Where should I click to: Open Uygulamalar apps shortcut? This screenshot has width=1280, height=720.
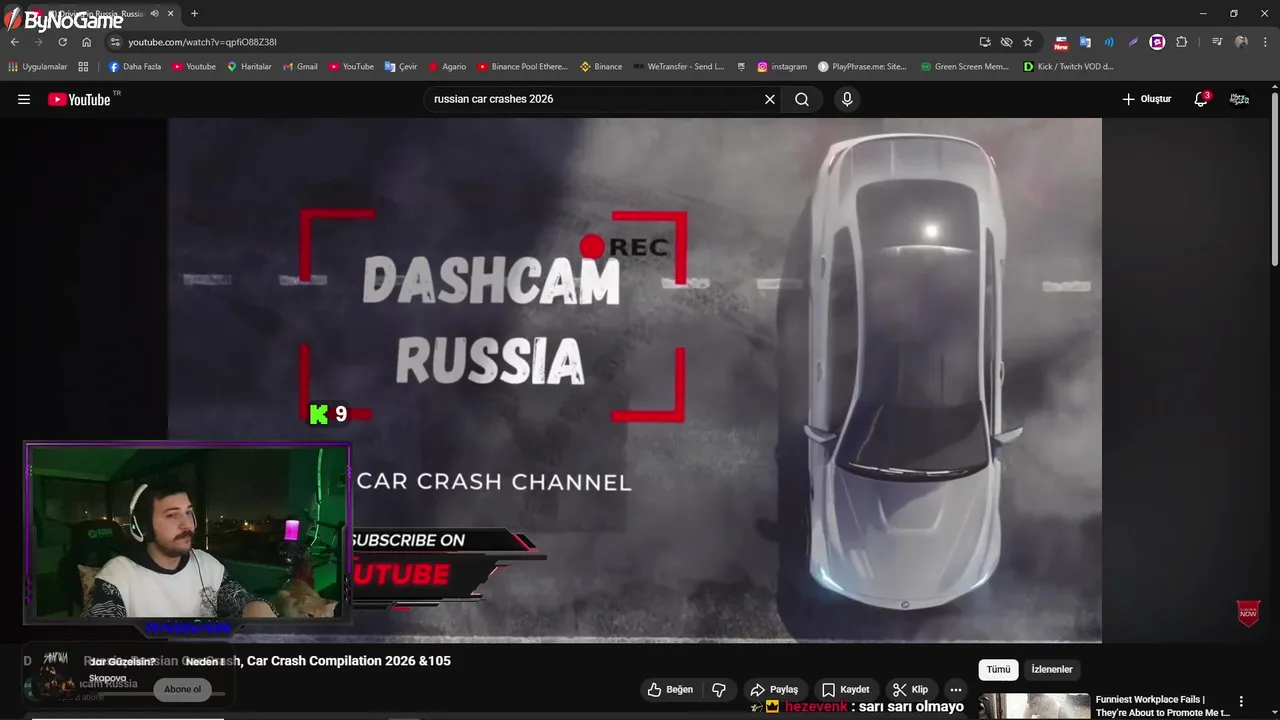click(38, 67)
